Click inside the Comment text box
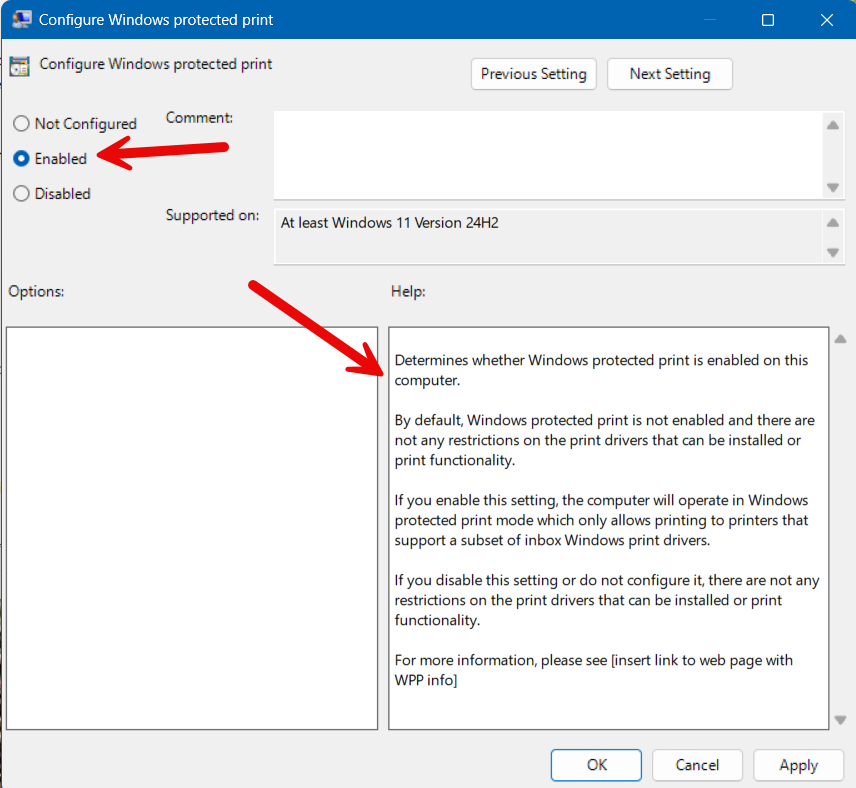Screen dimensions: 856x788 point(548,155)
